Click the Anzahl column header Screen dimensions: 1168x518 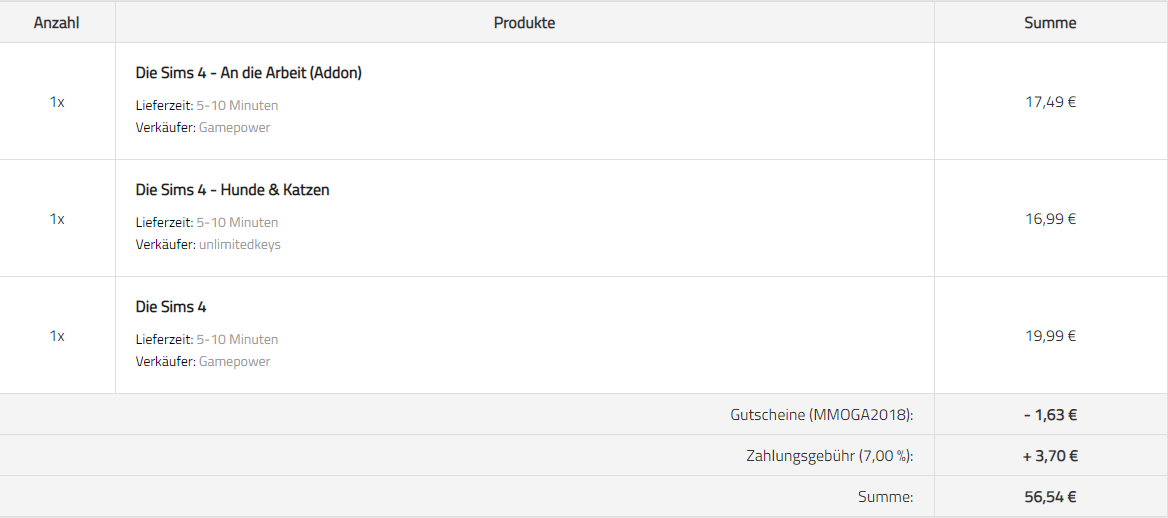tap(57, 23)
